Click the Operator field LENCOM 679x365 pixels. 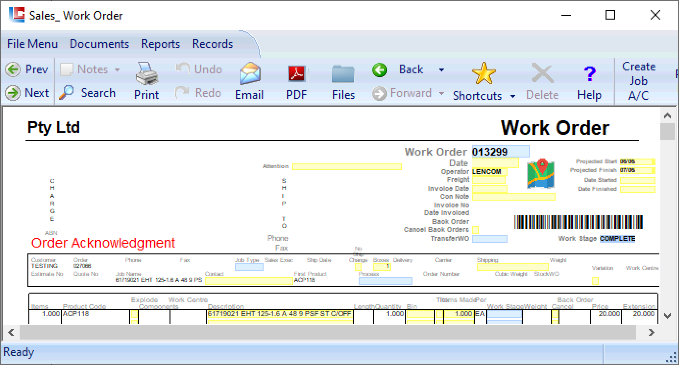pyautogui.click(x=490, y=171)
